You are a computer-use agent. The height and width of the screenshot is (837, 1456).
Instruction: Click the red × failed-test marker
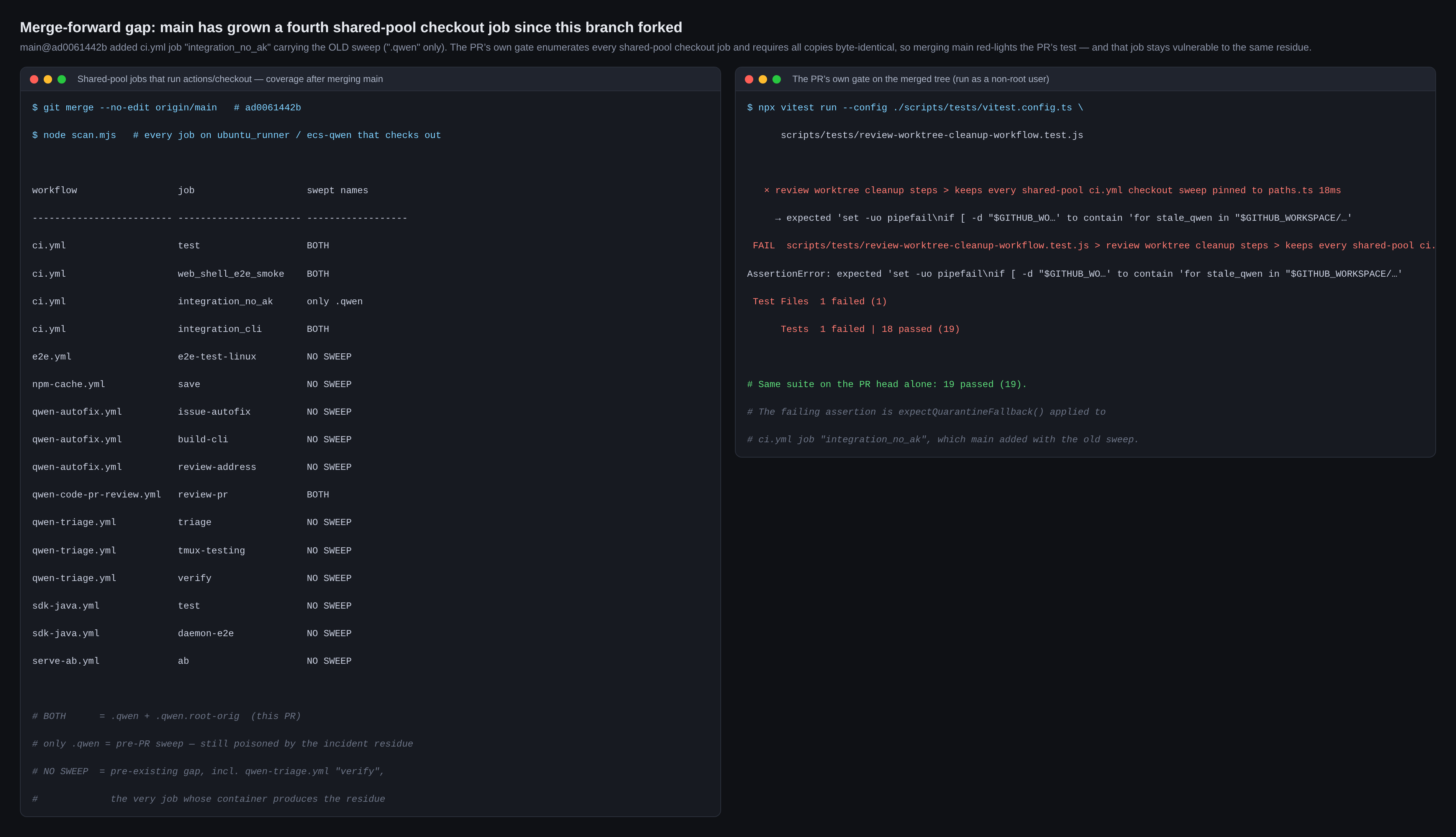[x=766, y=190]
